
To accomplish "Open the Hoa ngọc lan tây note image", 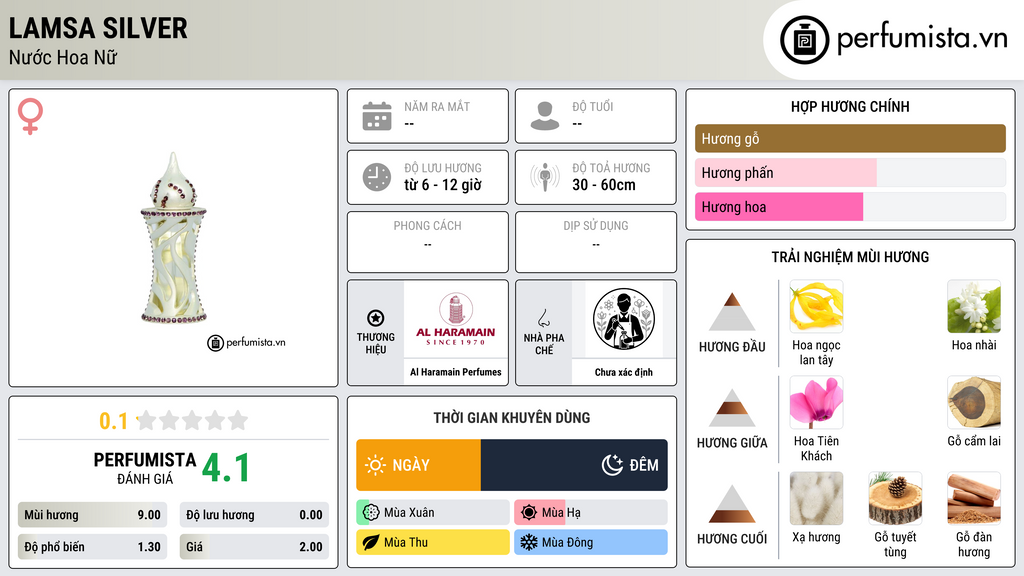I will coord(816,307).
